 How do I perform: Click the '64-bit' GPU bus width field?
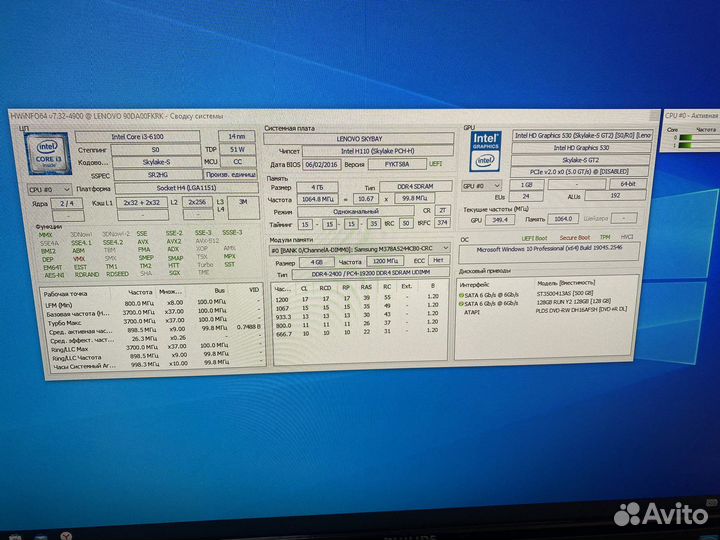tap(628, 184)
